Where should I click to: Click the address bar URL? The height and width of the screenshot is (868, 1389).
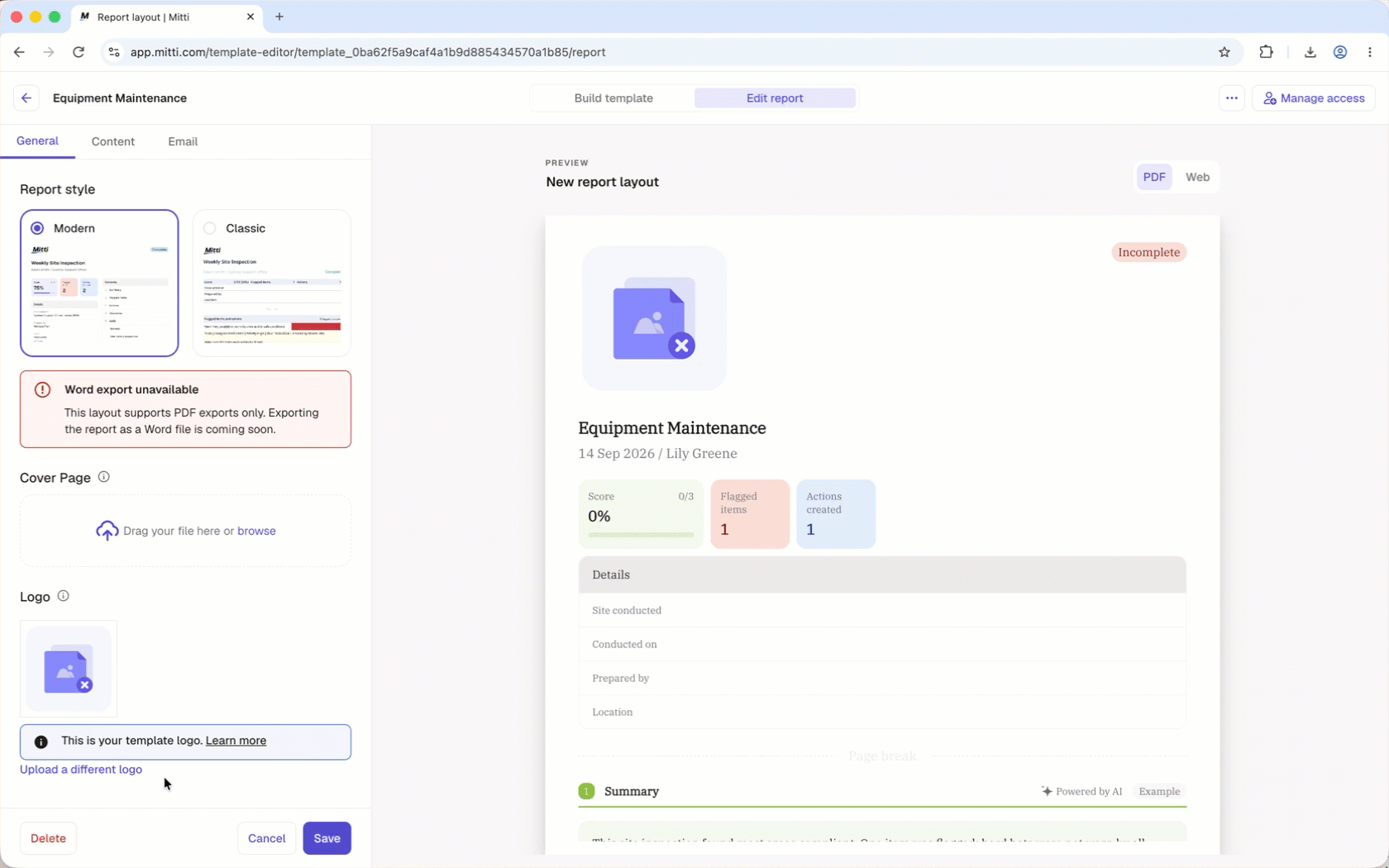[x=368, y=52]
